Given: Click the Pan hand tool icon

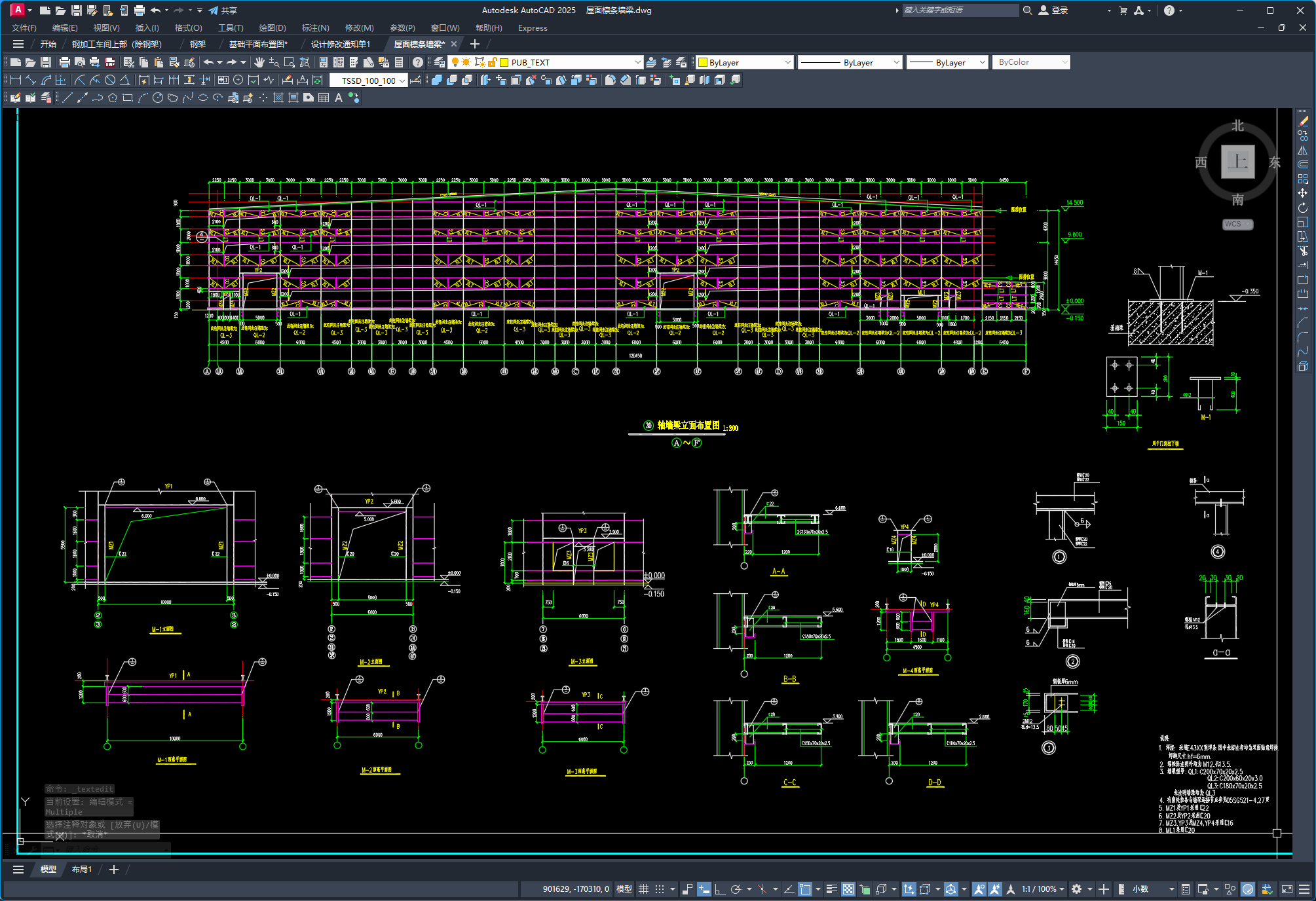Looking at the screenshot, I should 259,62.
